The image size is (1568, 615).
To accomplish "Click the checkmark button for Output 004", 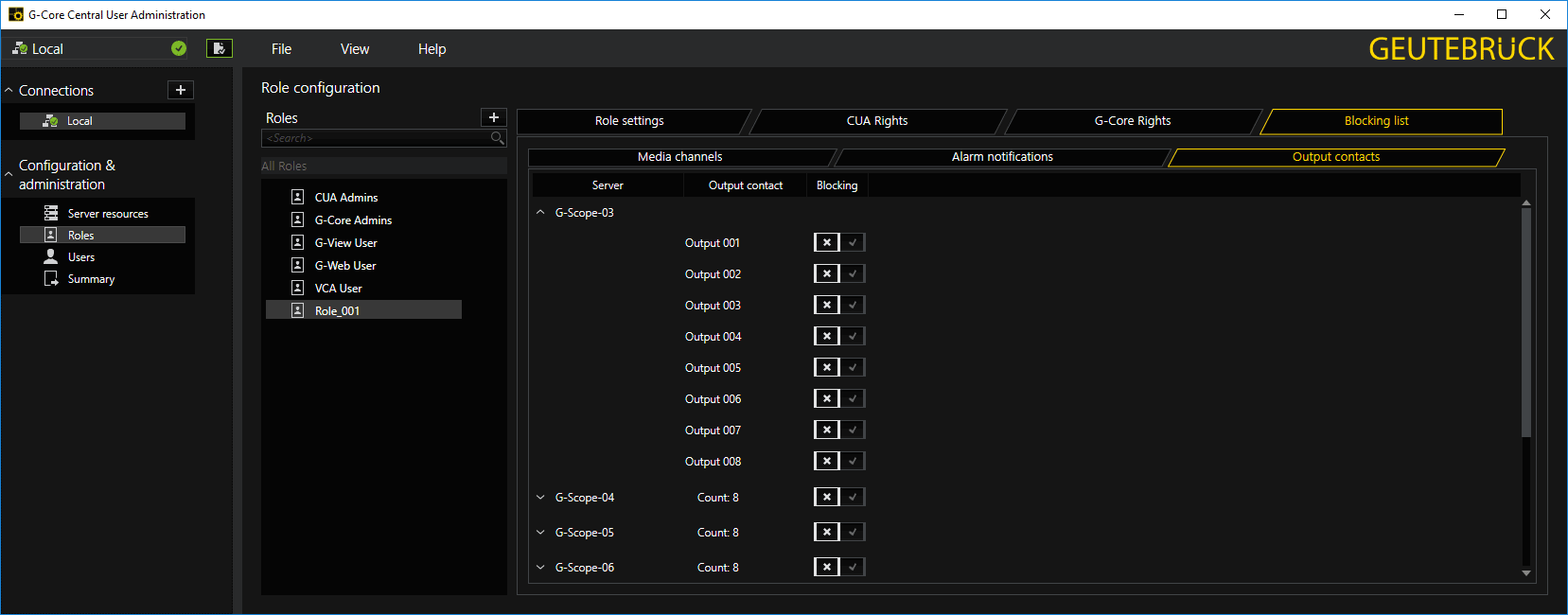I will coord(853,336).
